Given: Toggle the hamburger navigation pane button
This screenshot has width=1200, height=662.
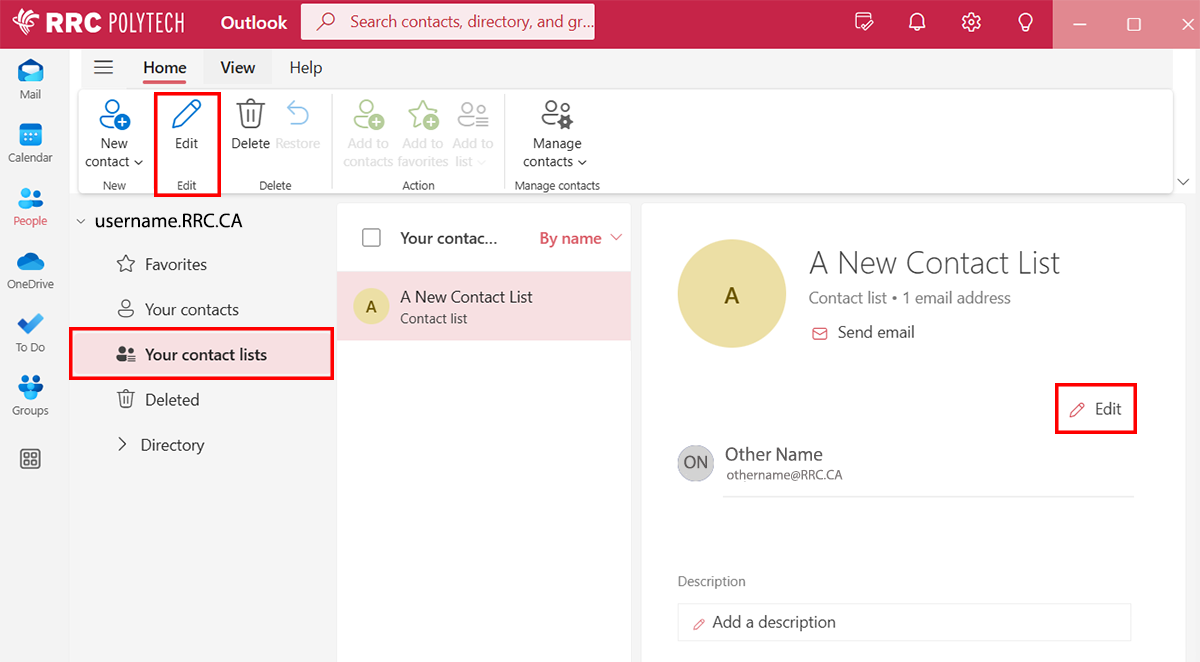Looking at the screenshot, I should pos(103,67).
